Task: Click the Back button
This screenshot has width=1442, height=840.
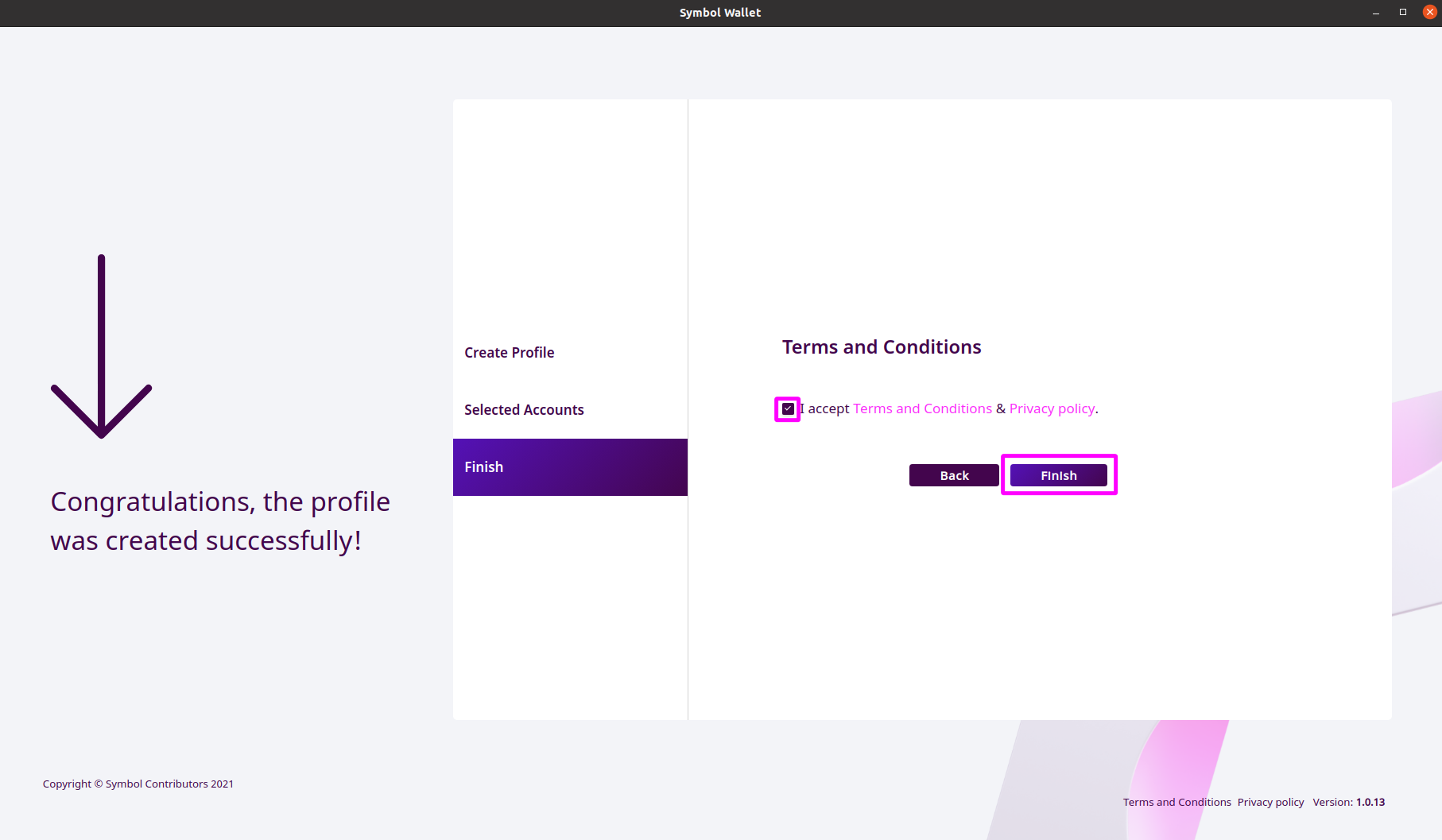Action: click(954, 475)
